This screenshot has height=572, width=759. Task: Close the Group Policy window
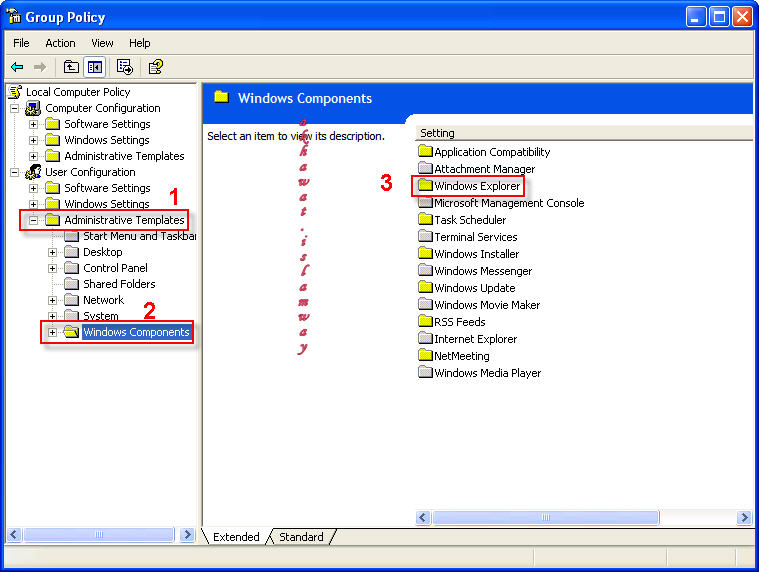[x=742, y=17]
